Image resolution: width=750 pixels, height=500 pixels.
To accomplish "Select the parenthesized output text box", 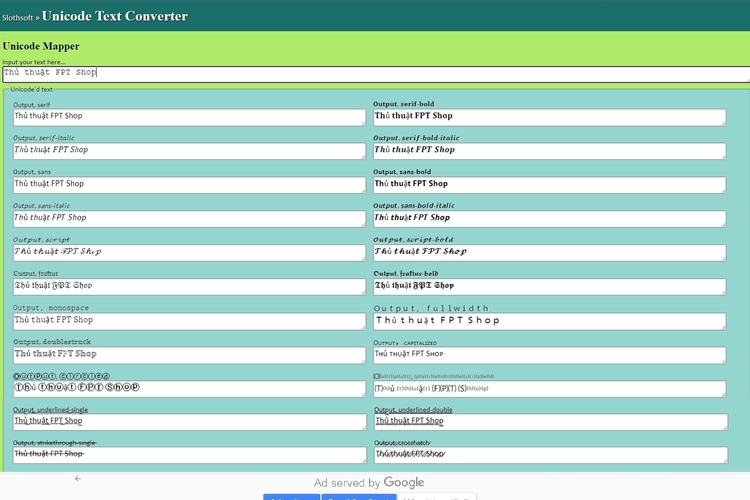I will pyautogui.click(x=550, y=389).
